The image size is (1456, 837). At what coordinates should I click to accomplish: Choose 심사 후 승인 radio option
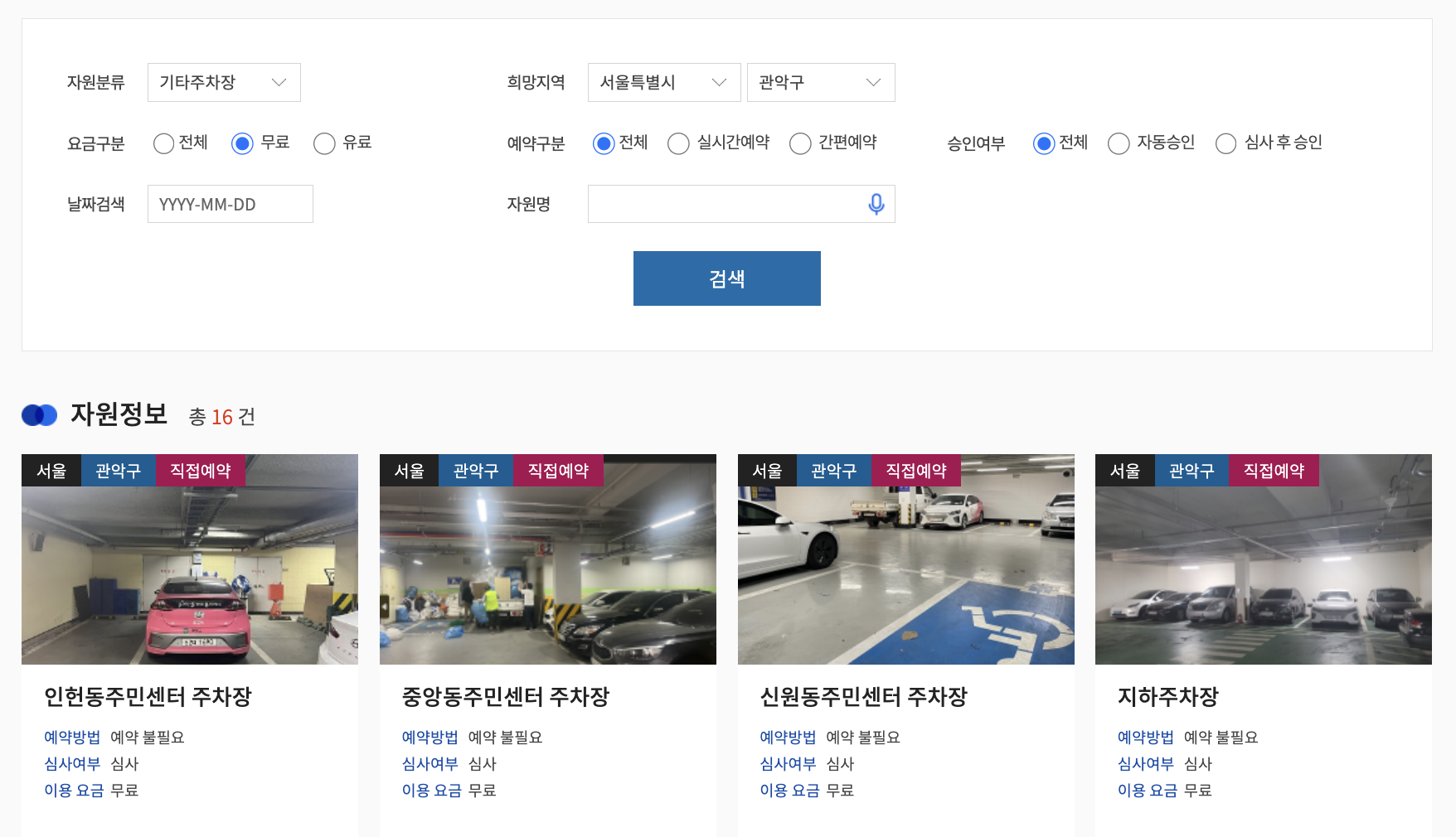(1225, 143)
